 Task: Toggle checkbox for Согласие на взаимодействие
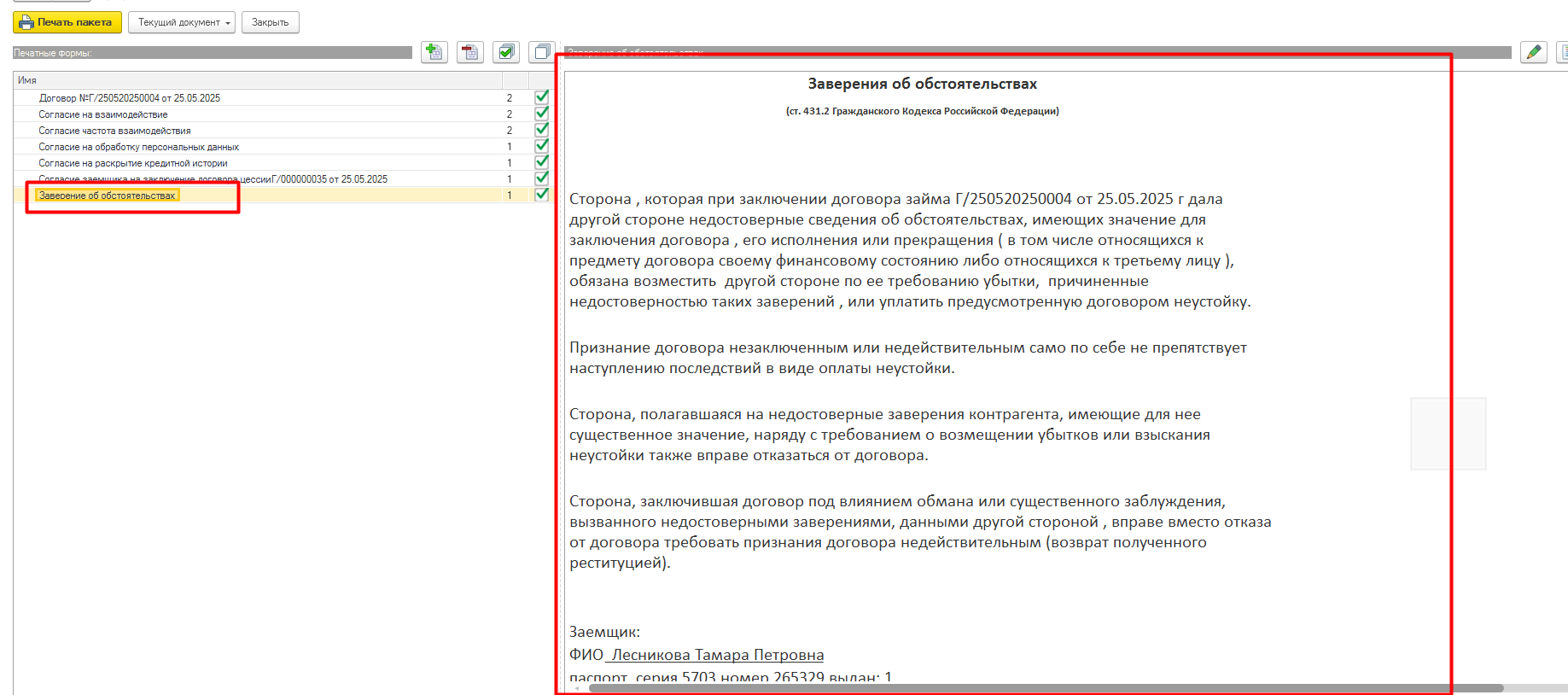[x=541, y=114]
